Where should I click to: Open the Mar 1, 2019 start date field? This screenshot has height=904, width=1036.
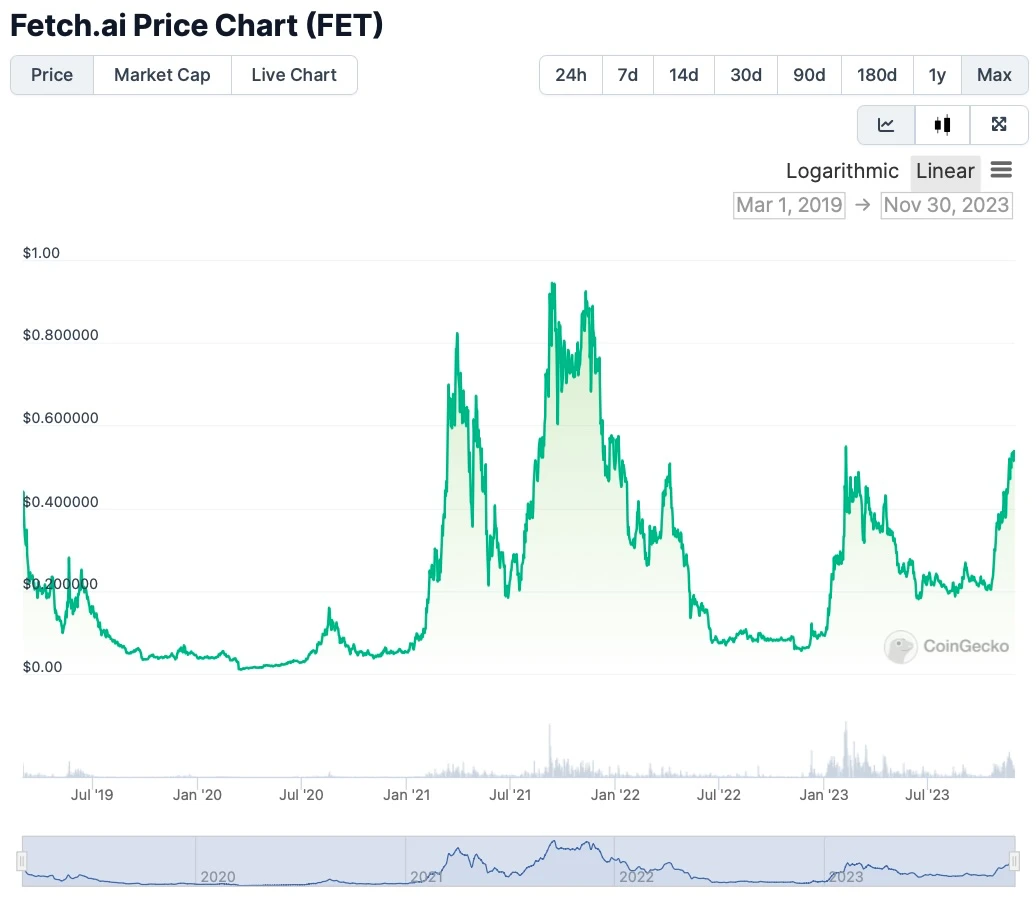[789, 206]
